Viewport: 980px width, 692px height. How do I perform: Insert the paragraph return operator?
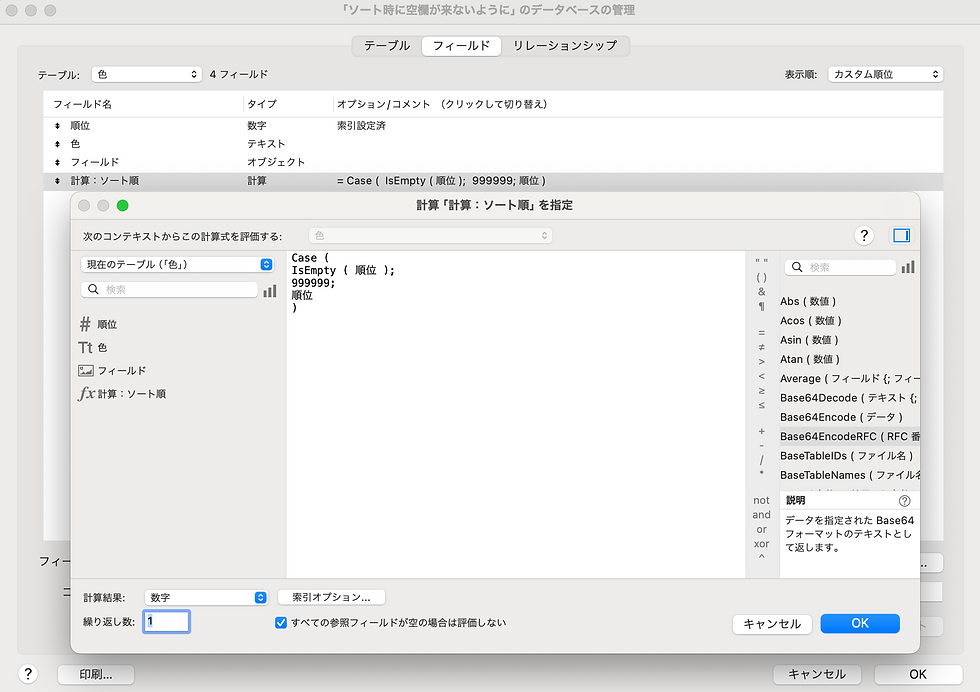761,306
